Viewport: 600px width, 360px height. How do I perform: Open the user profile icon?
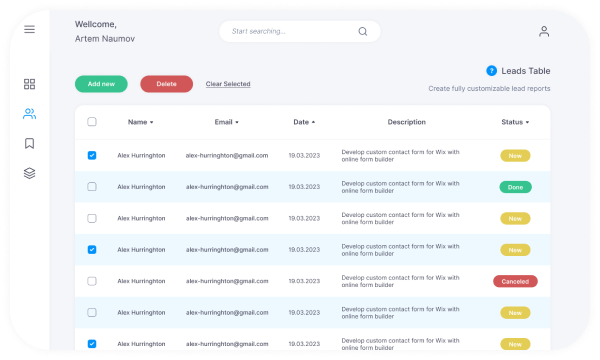tap(544, 31)
